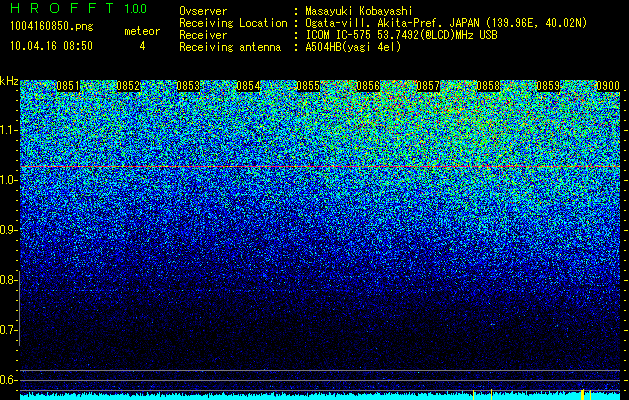The image size is (629, 400).
Task: Click the 0853 time marker
Action: 188,86
